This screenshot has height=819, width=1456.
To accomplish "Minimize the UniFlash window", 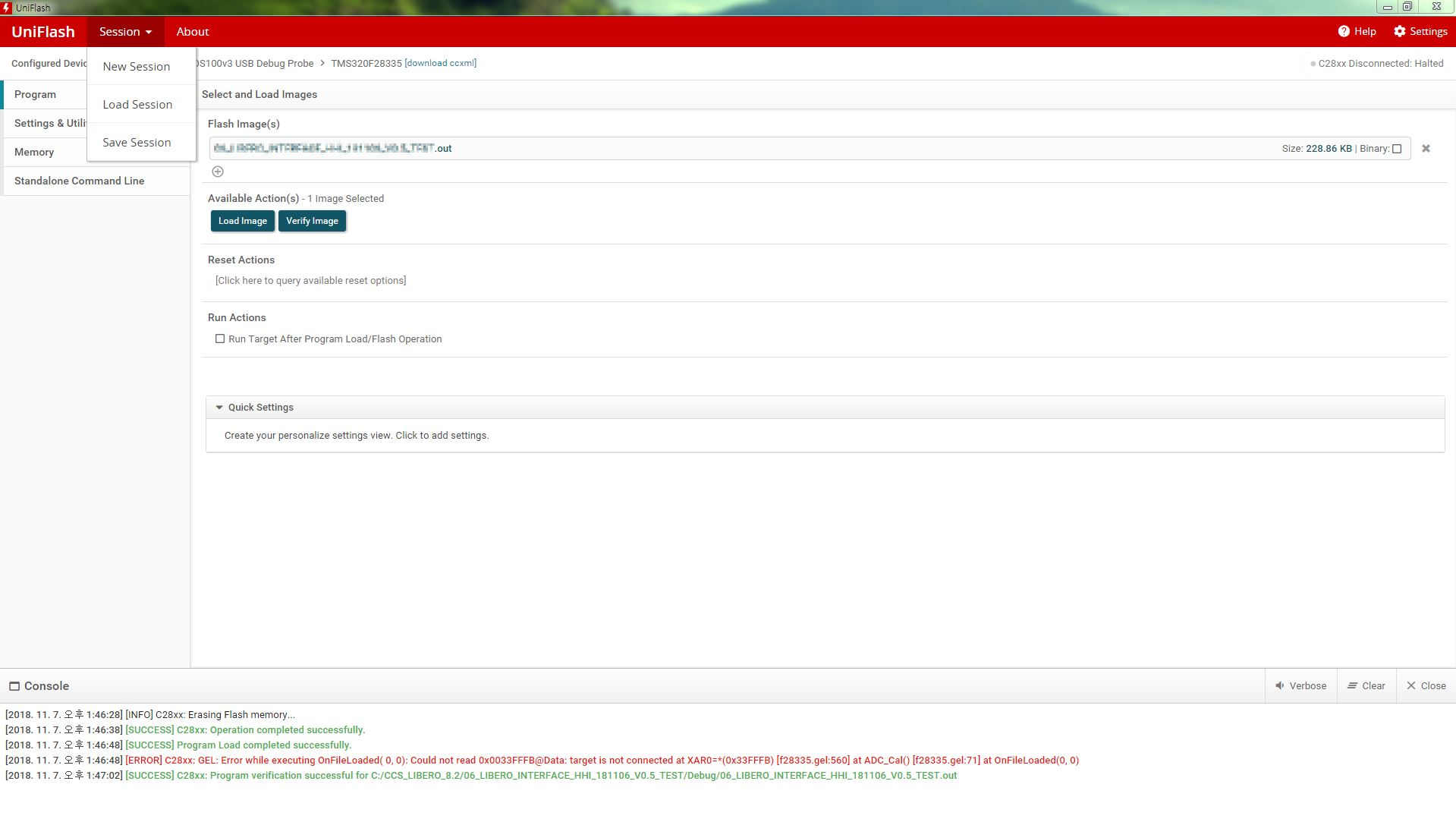I will point(1387,7).
